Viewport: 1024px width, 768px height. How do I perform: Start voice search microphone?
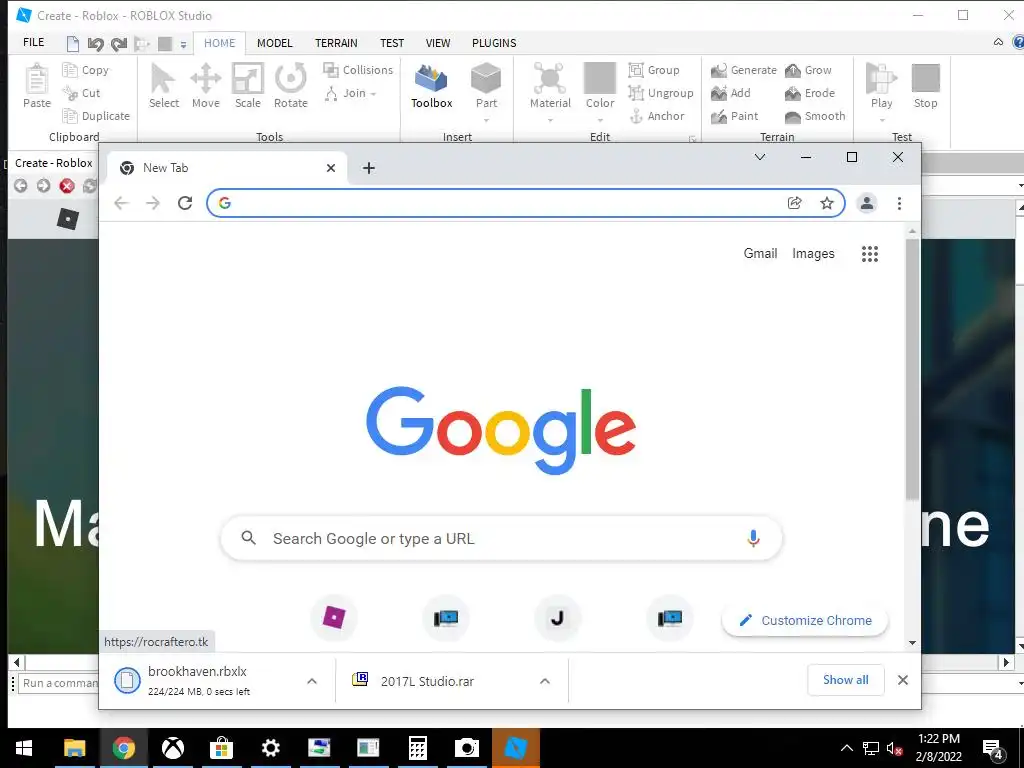coord(753,539)
